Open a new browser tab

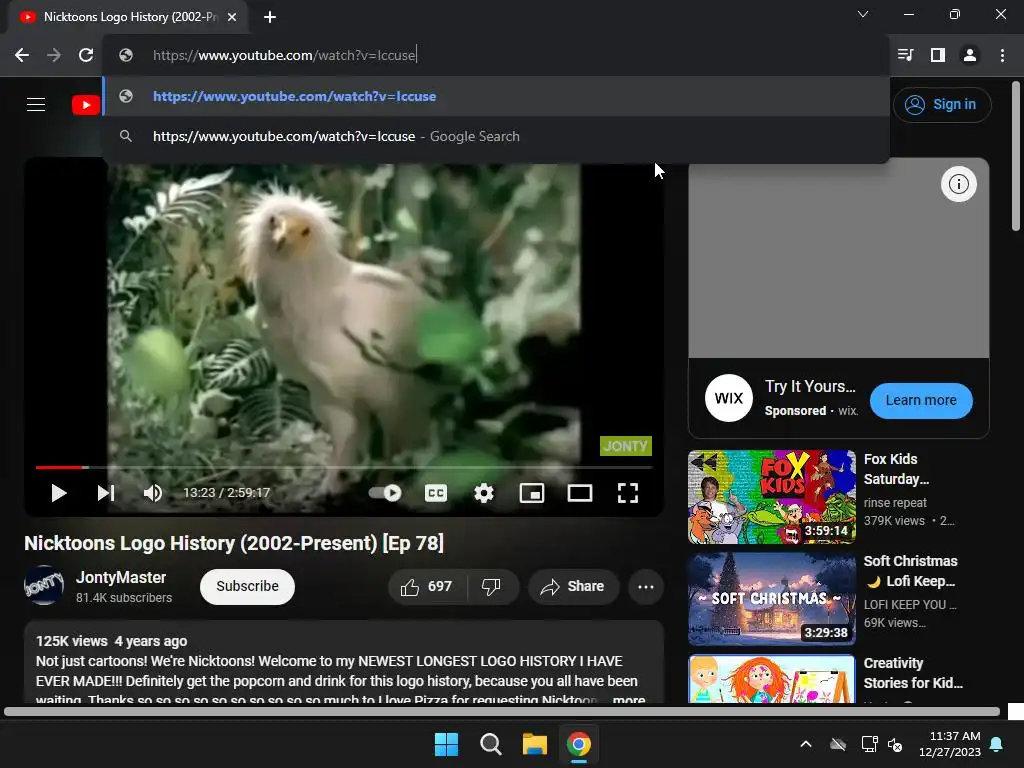pyautogui.click(x=270, y=17)
